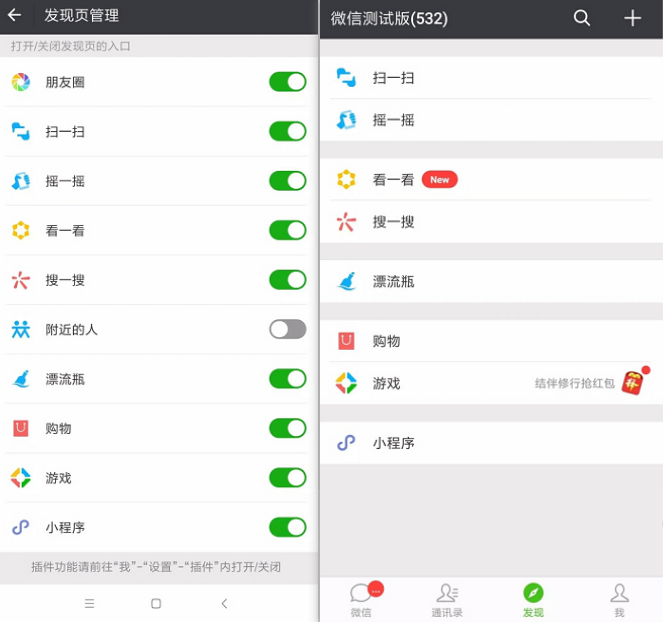This screenshot has width=663, height=622.
Task: Open 搜一搜 on the Discover page
Action: [x=491, y=222]
